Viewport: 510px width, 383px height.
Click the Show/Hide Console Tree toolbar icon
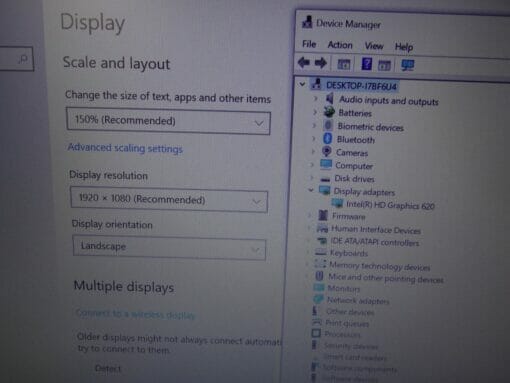344,64
